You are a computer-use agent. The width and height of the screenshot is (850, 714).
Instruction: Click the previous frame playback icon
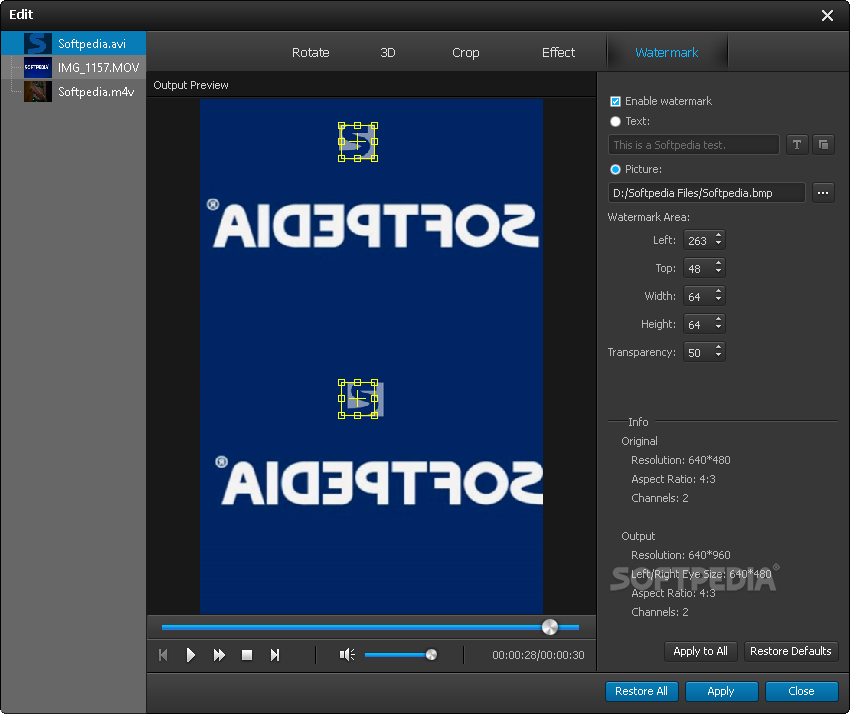pyautogui.click(x=163, y=655)
